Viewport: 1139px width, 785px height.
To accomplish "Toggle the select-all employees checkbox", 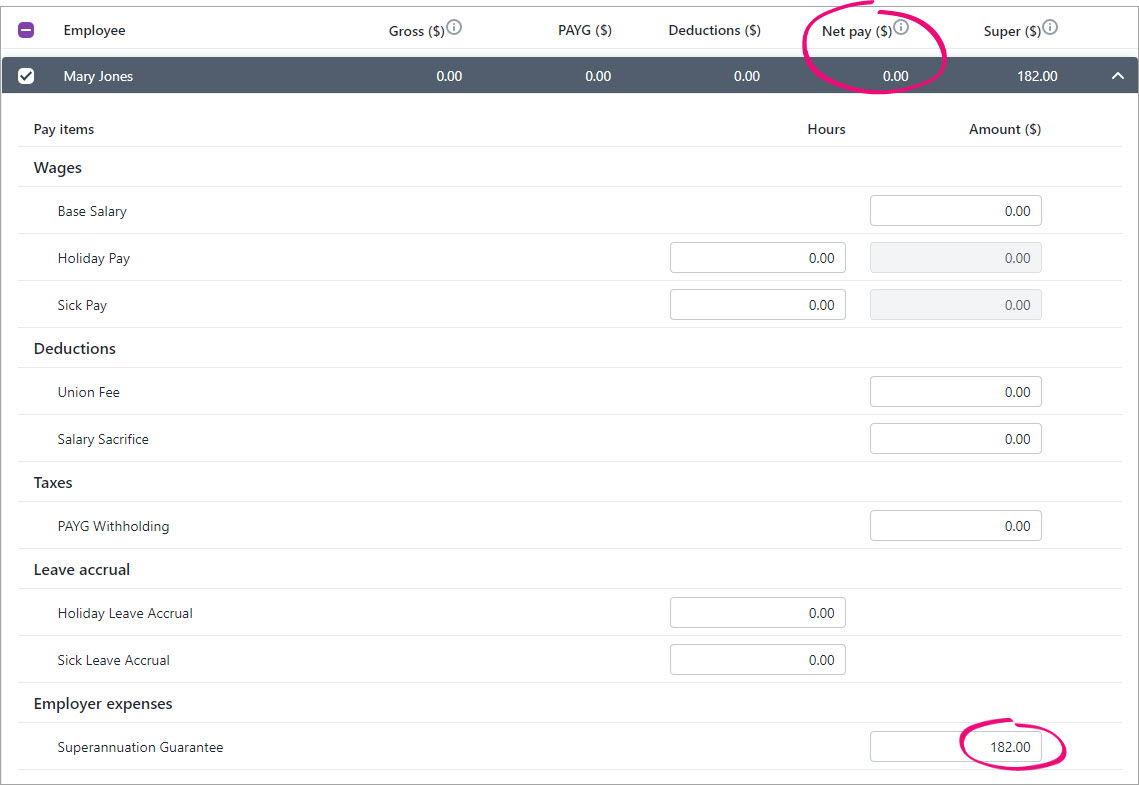I will (x=26, y=30).
